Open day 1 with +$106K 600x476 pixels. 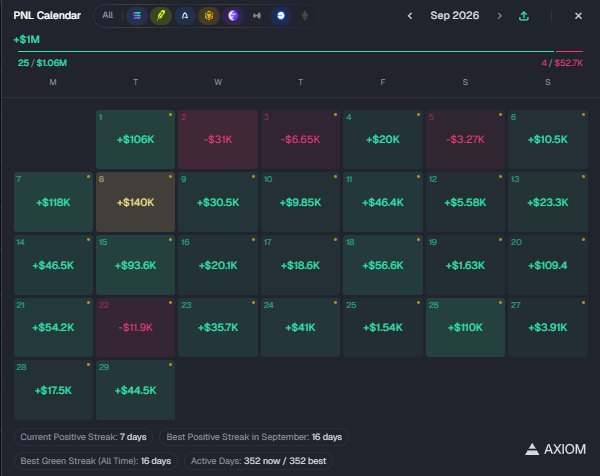[x=135, y=139]
